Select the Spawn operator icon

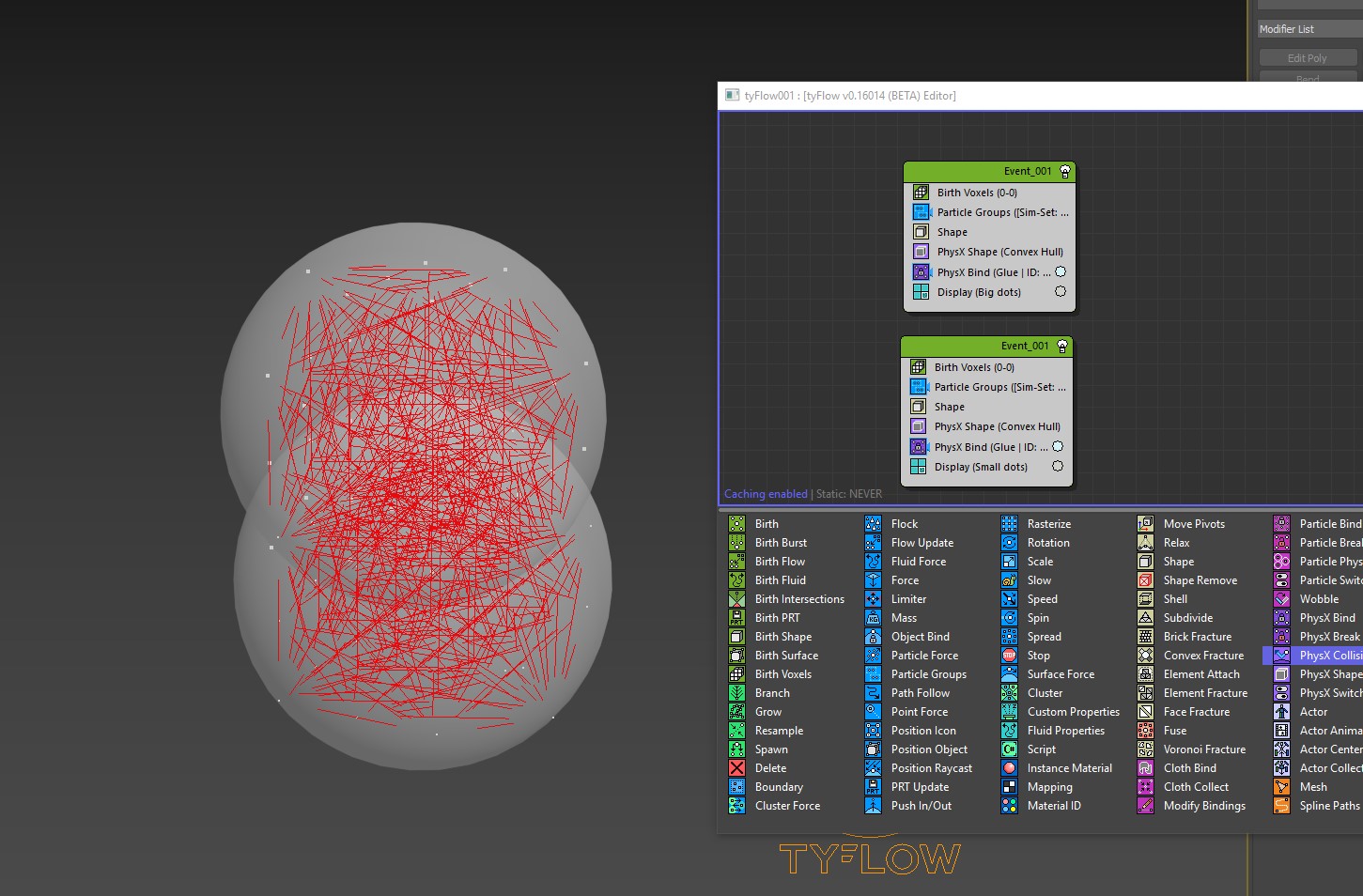[x=737, y=749]
